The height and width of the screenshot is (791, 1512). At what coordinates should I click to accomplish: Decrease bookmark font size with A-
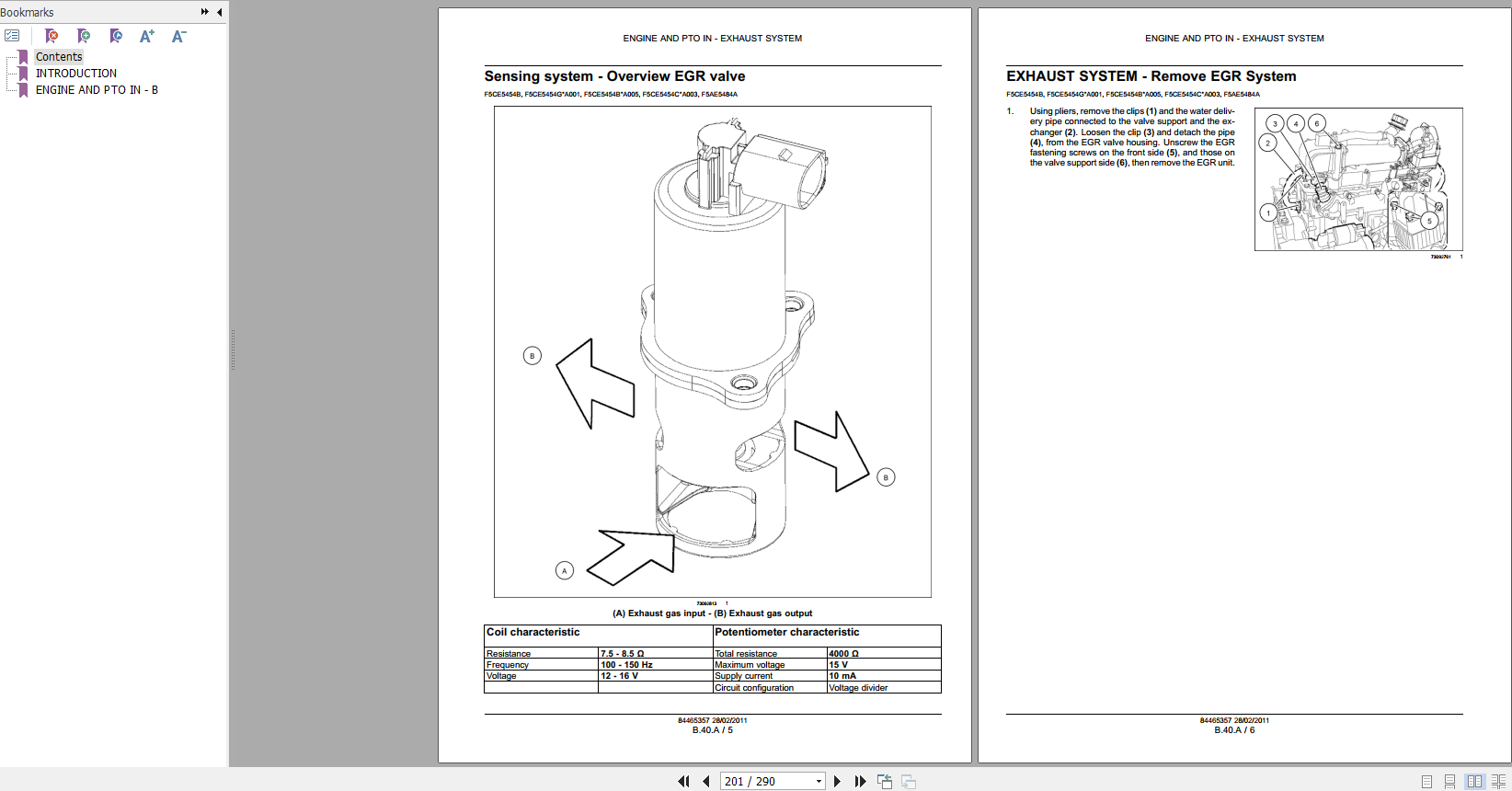coord(179,36)
